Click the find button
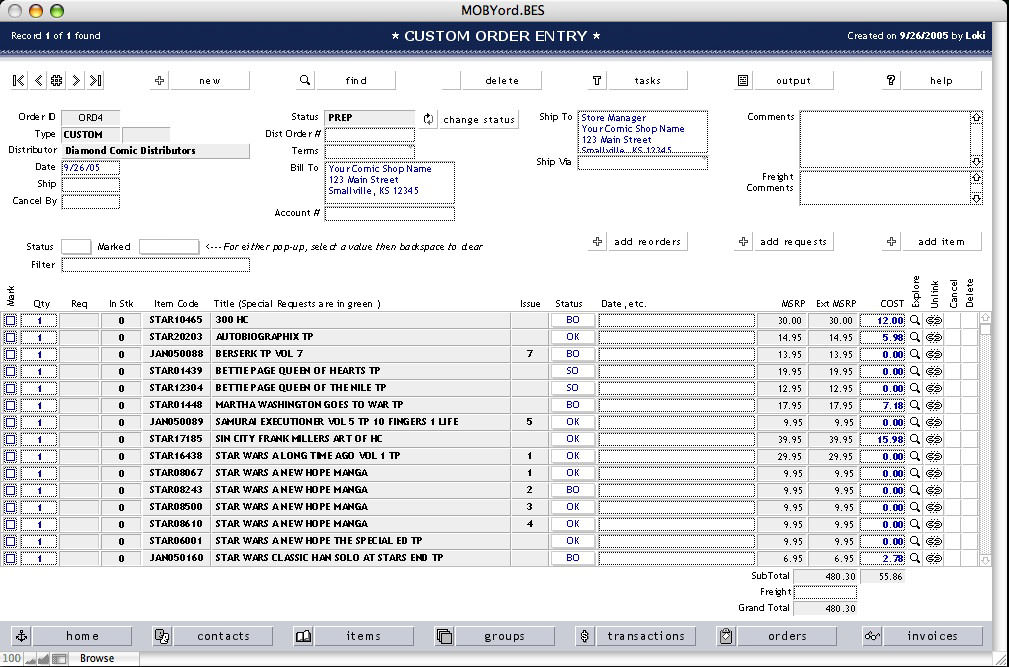 pyautogui.click(x=356, y=80)
